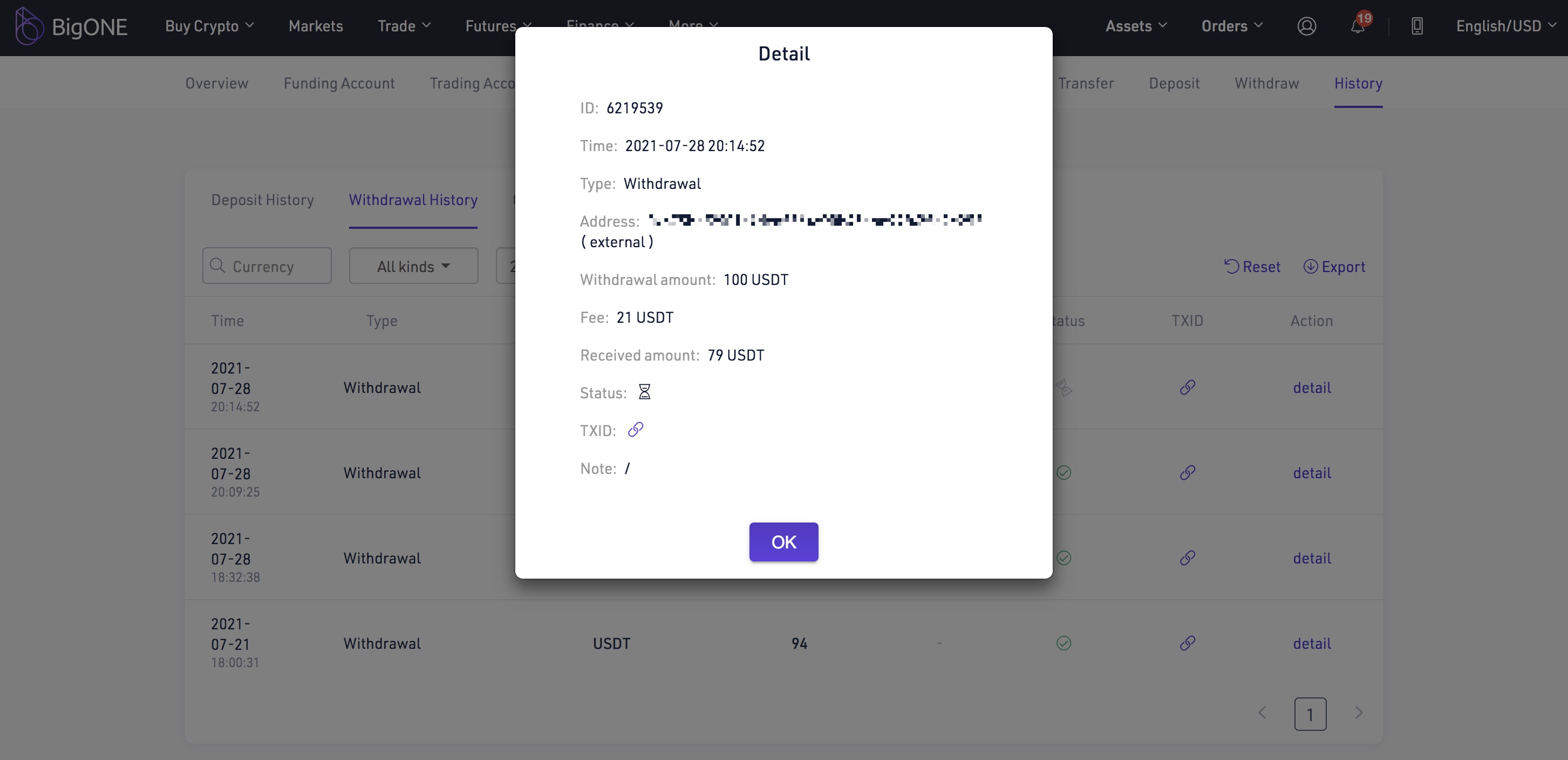This screenshot has height=760, width=1568.
Task: Expand the Buy Crypto menu
Action: (209, 26)
